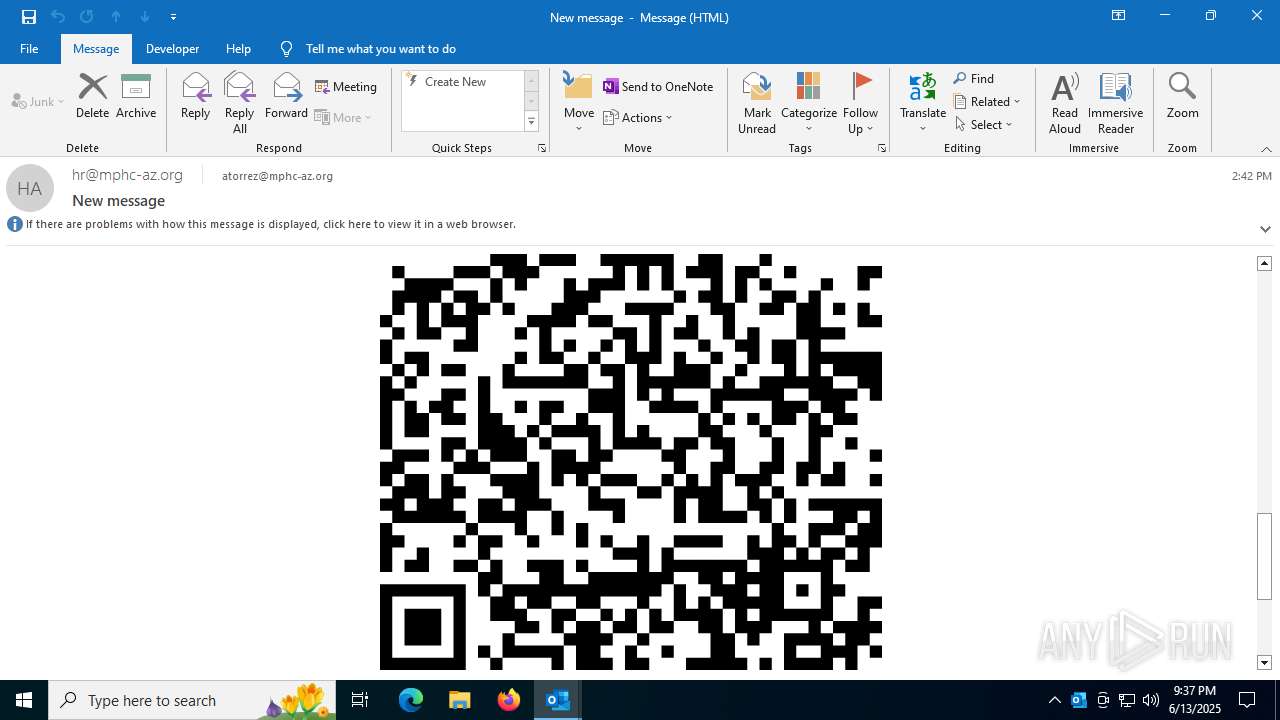The image size is (1280, 720).
Task: Open the Select dropdown
Action: (984, 125)
